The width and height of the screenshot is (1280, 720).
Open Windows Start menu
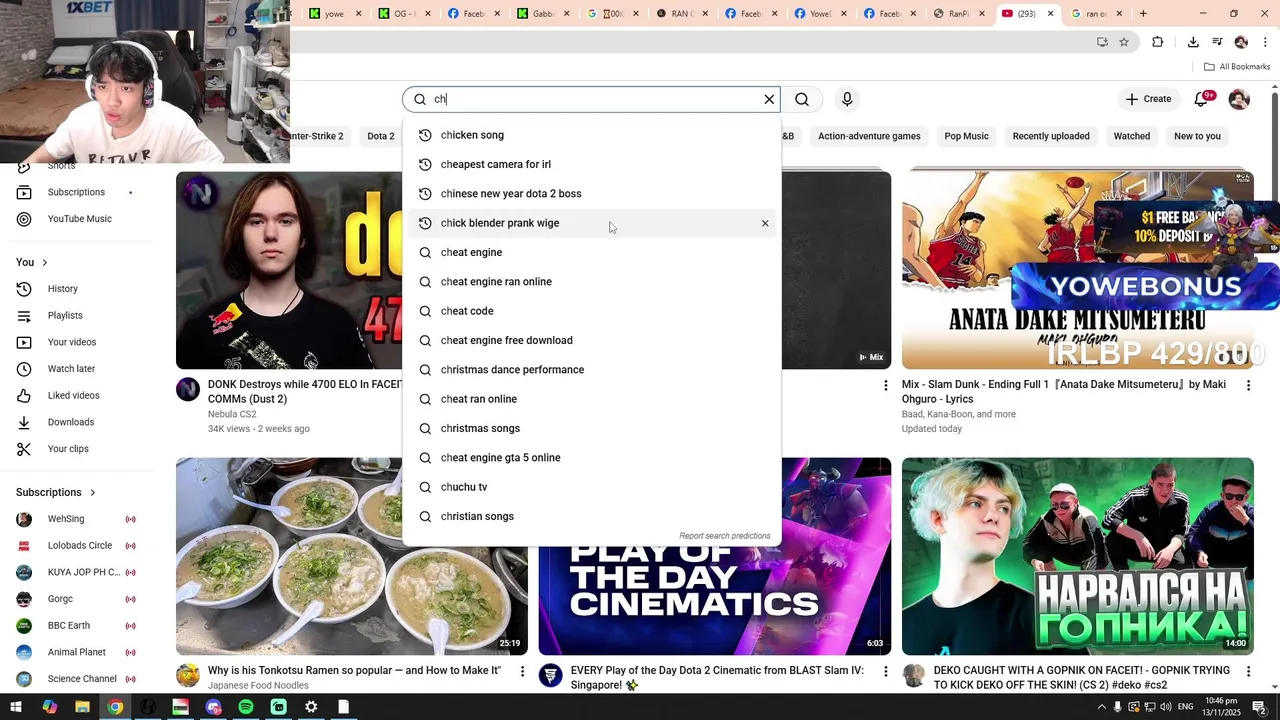pyautogui.click(x=17, y=707)
